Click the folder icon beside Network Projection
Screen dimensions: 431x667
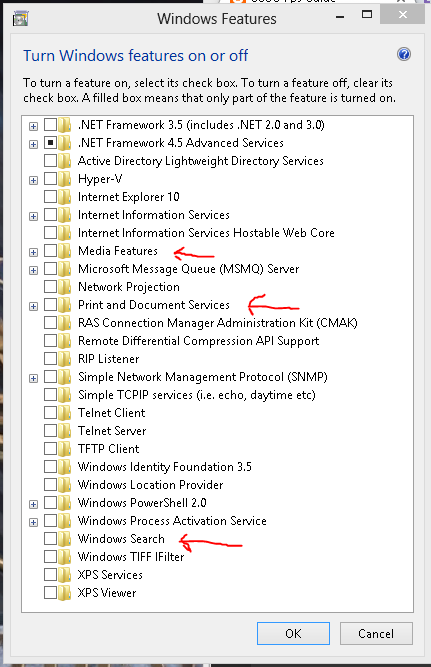65,287
